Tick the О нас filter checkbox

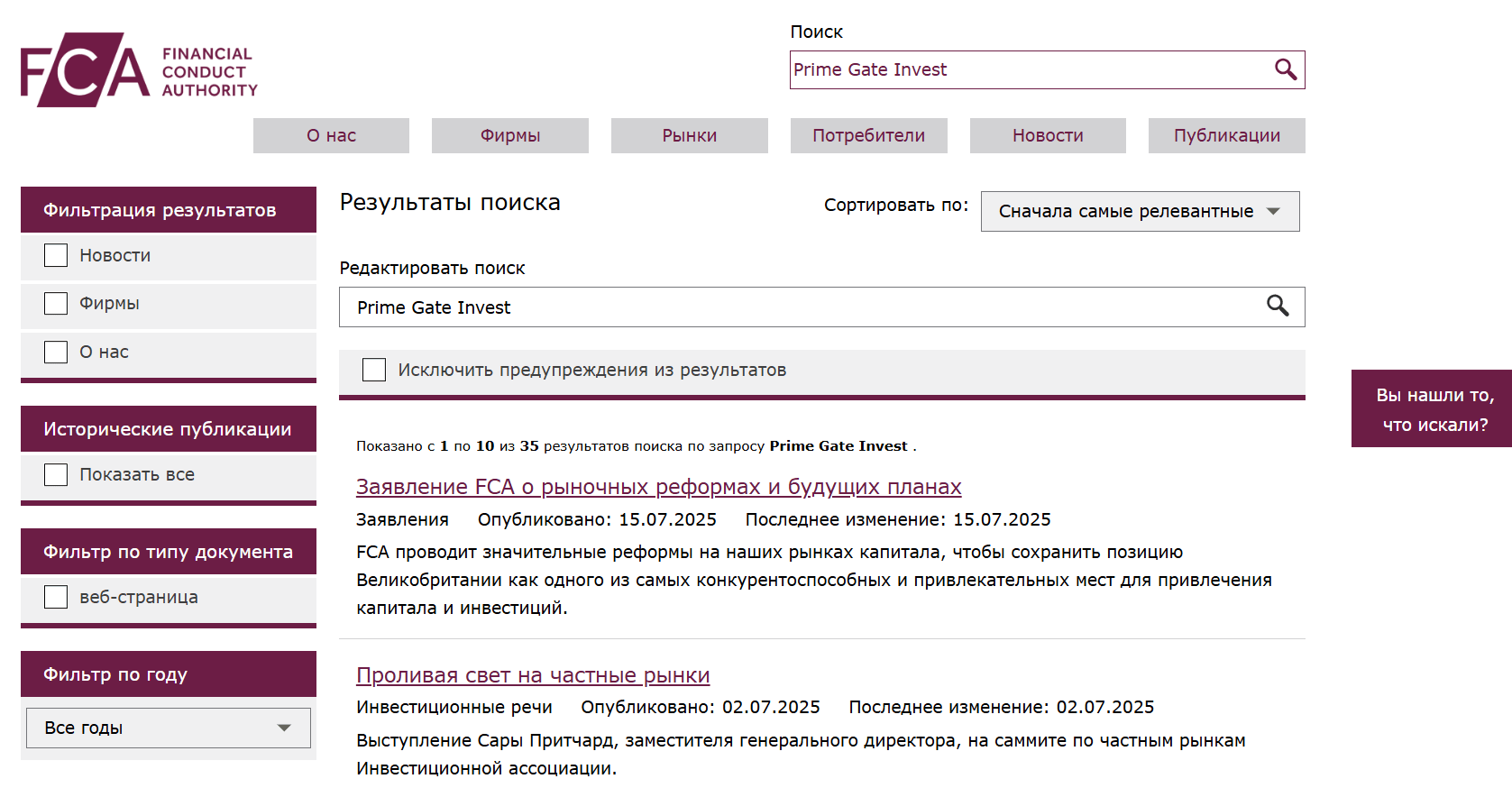[56, 352]
